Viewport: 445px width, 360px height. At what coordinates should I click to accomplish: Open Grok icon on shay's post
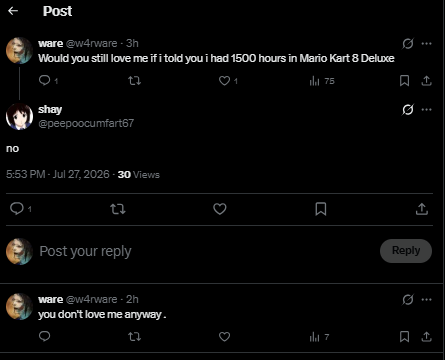[408, 110]
